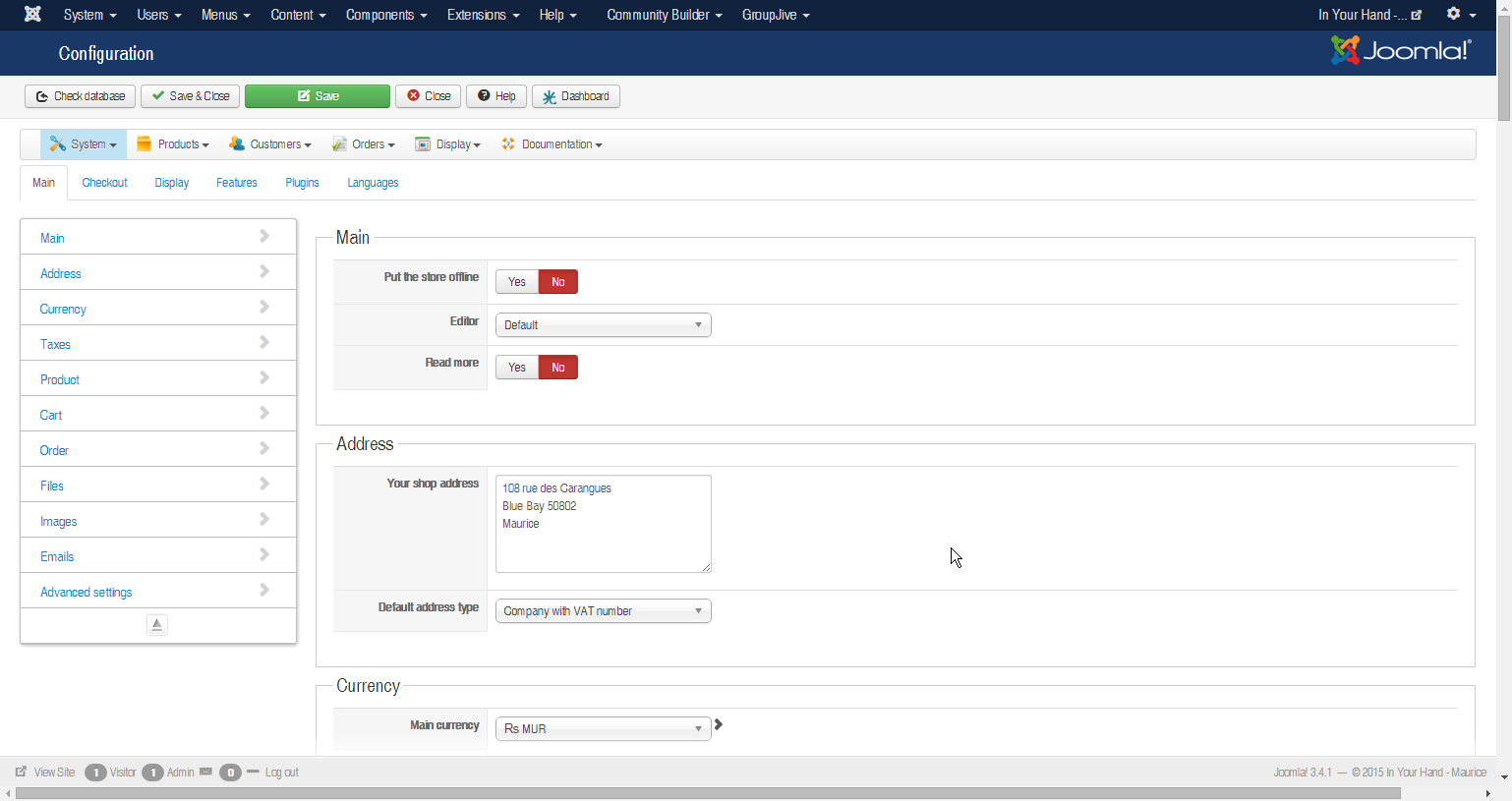
Task: Click the Joomla! brand logo at top right
Action: click(x=1401, y=50)
